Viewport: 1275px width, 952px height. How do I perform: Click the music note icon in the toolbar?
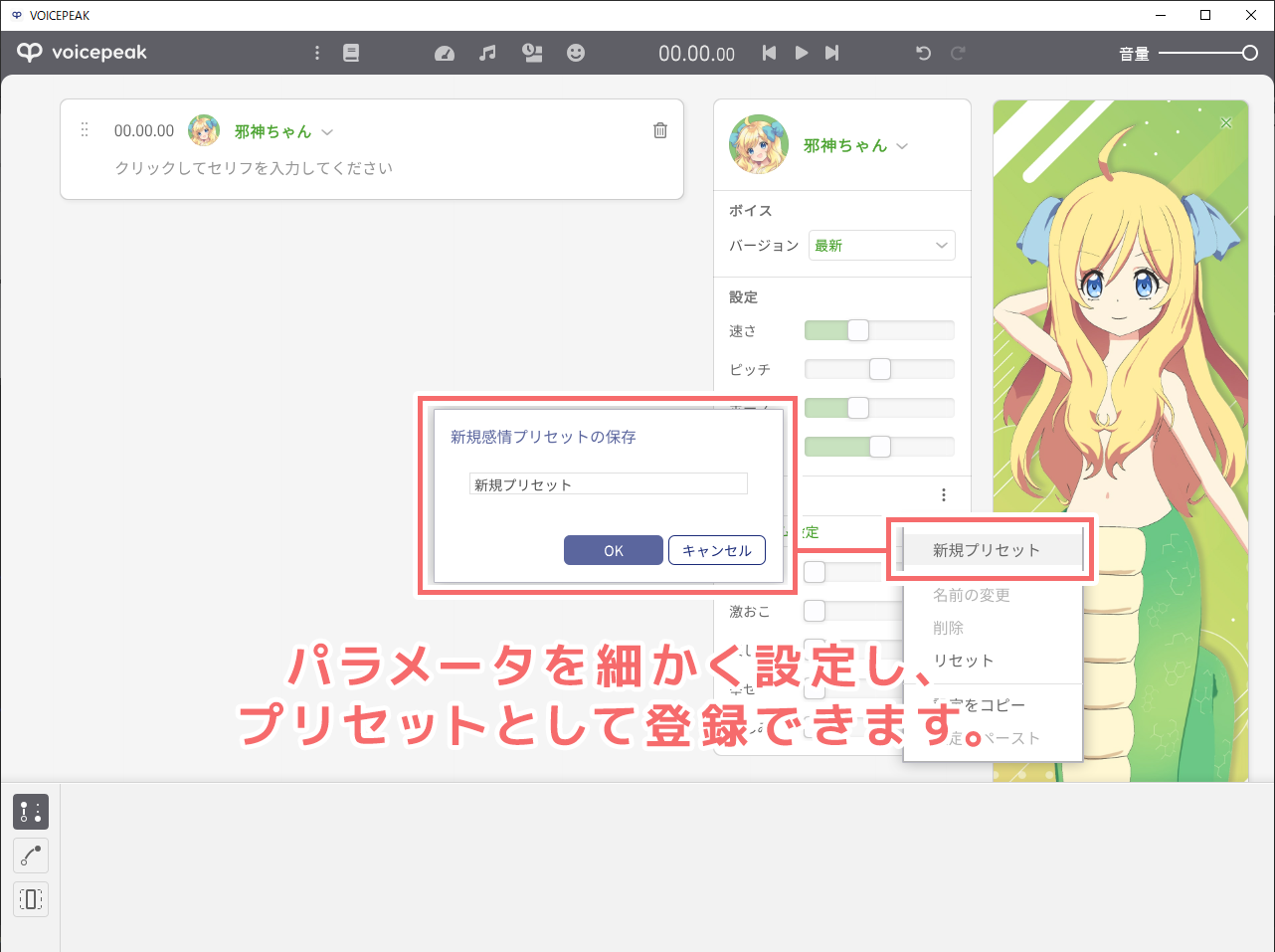coord(487,53)
